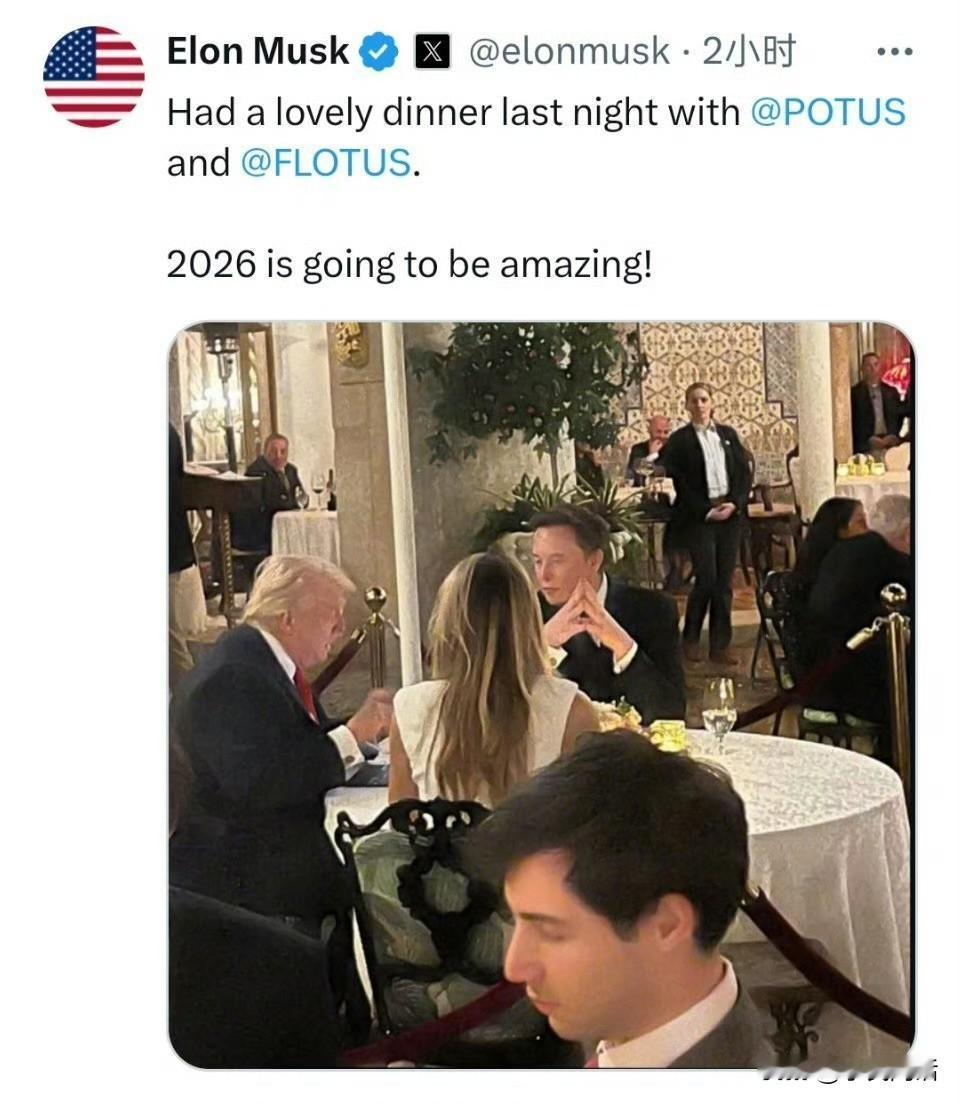Open the three-dot more options menu
This screenshot has height=1104, width=960.
point(895,51)
